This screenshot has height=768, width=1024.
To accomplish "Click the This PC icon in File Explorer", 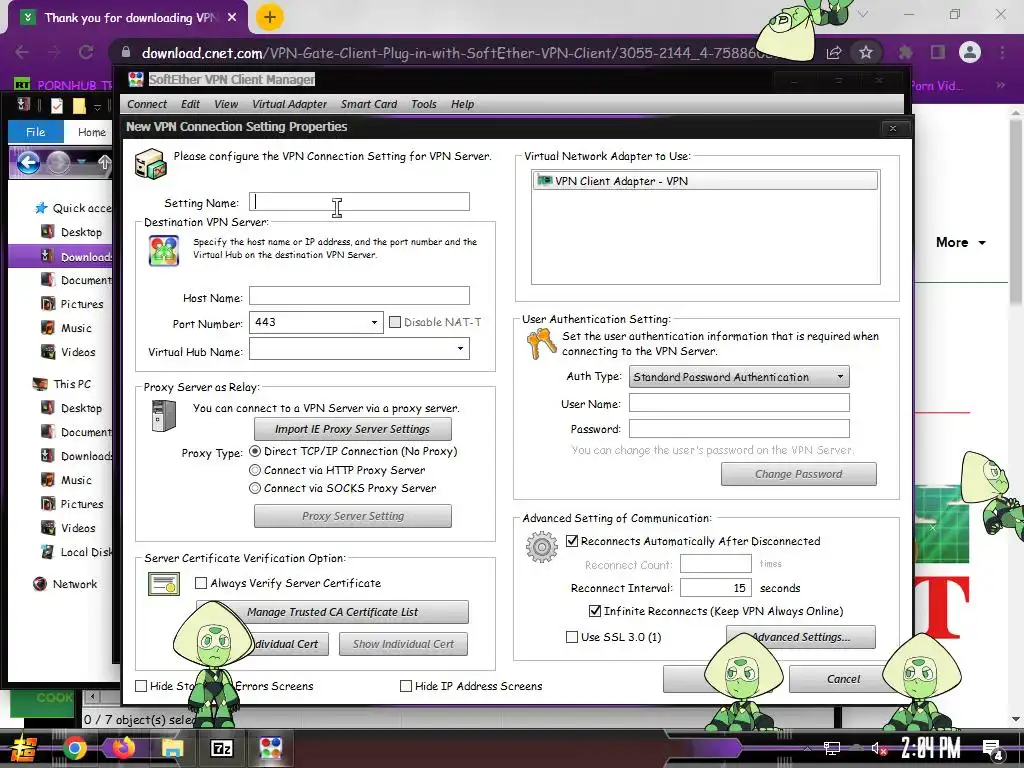I will click(x=40, y=384).
